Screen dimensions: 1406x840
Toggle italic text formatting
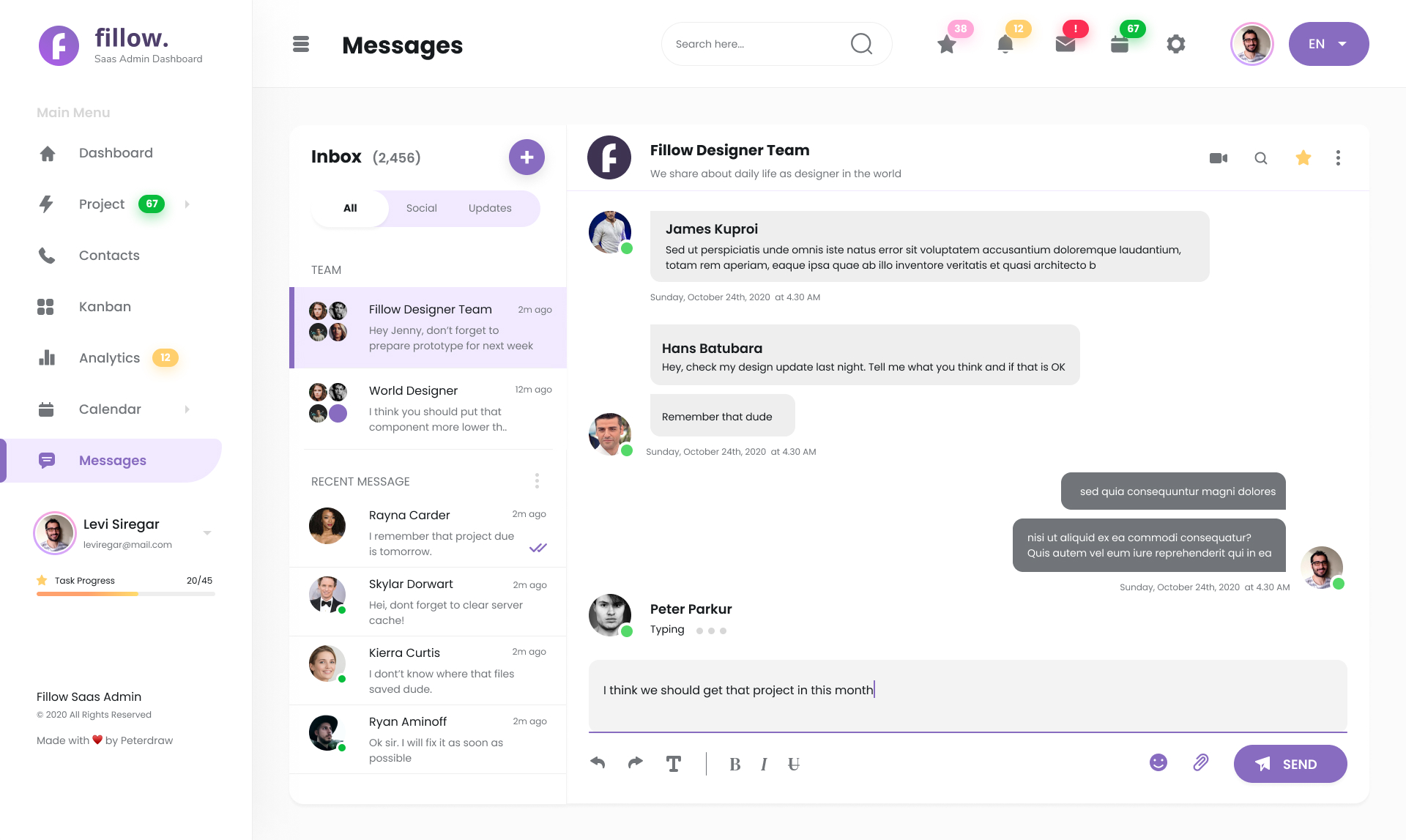(x=764, y=765)
